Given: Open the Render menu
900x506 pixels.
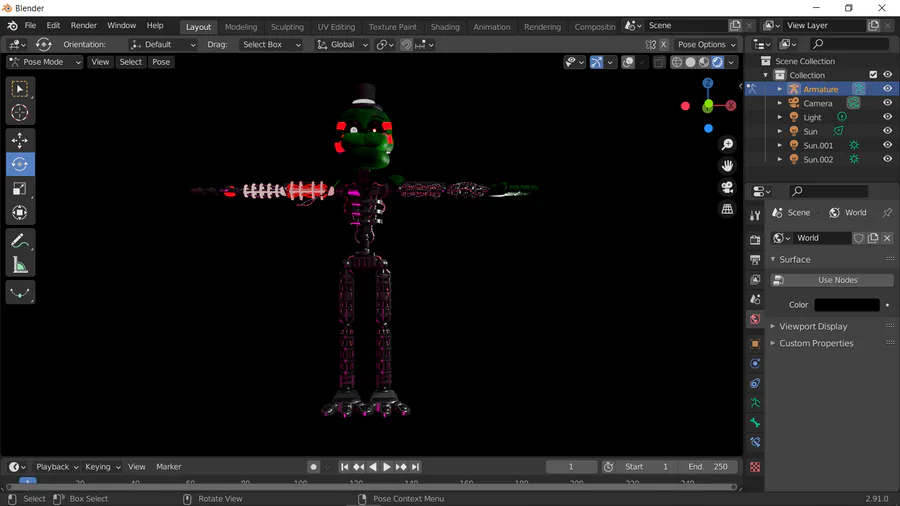Looking at the screenshot, I should click(84, 25).
